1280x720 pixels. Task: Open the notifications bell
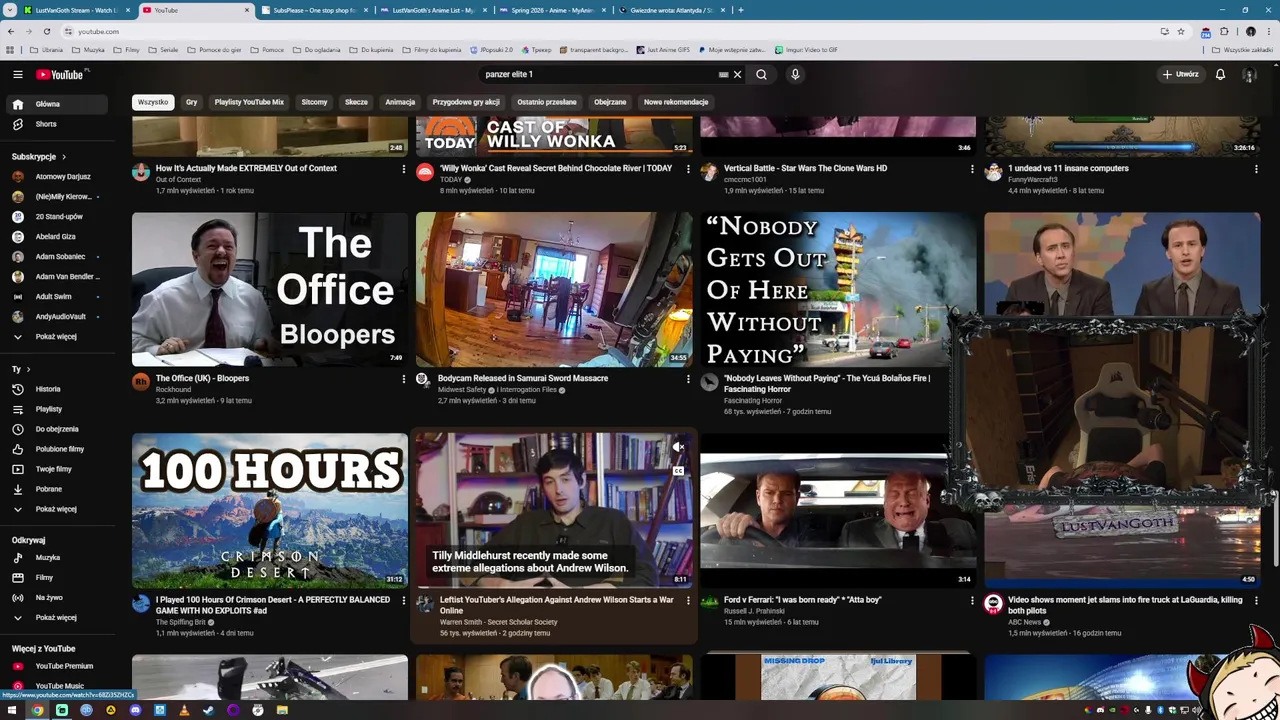click(1220, 74)
